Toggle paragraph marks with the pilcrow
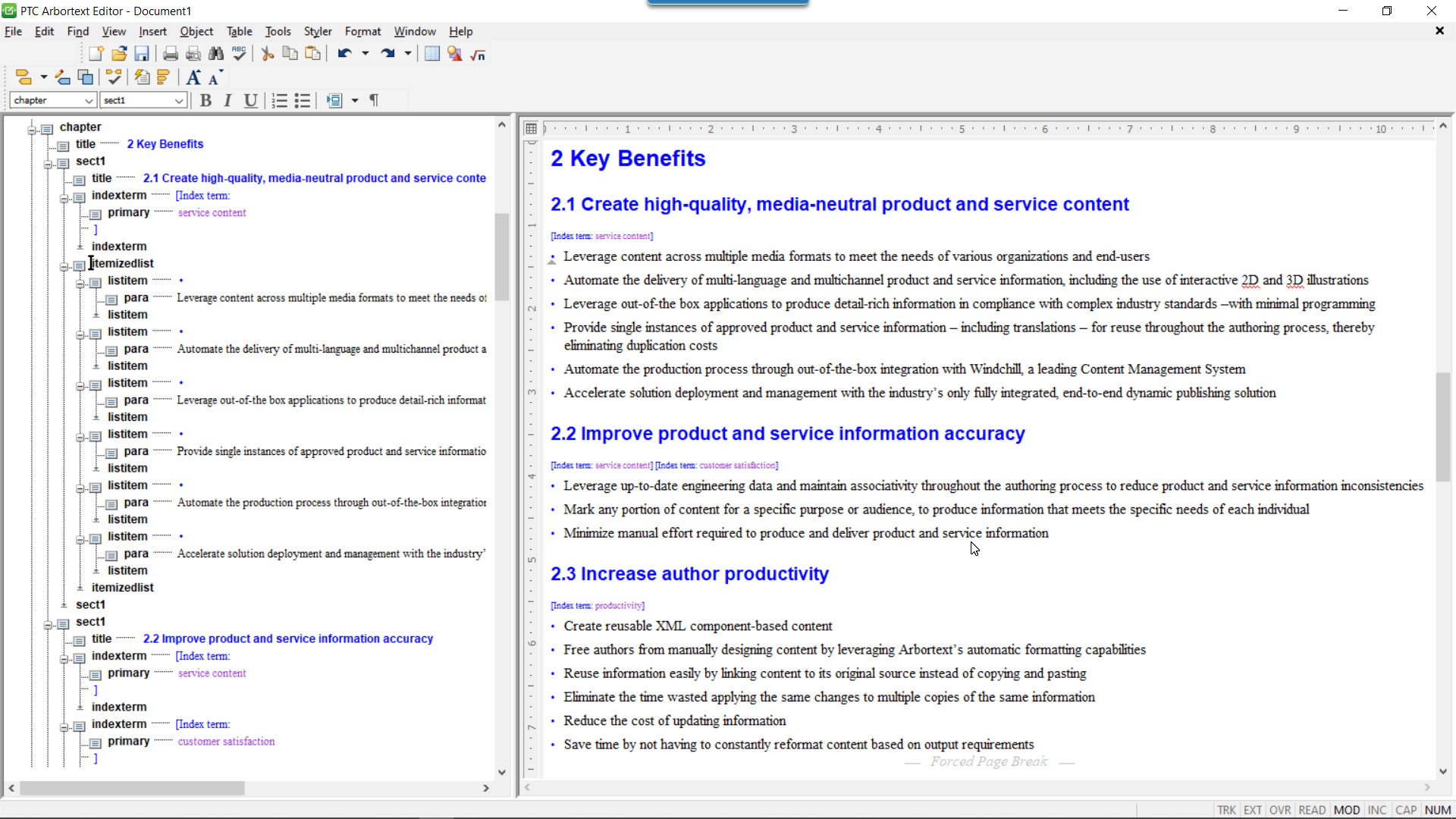The image size is (1456, 819). tap(374, 101)
